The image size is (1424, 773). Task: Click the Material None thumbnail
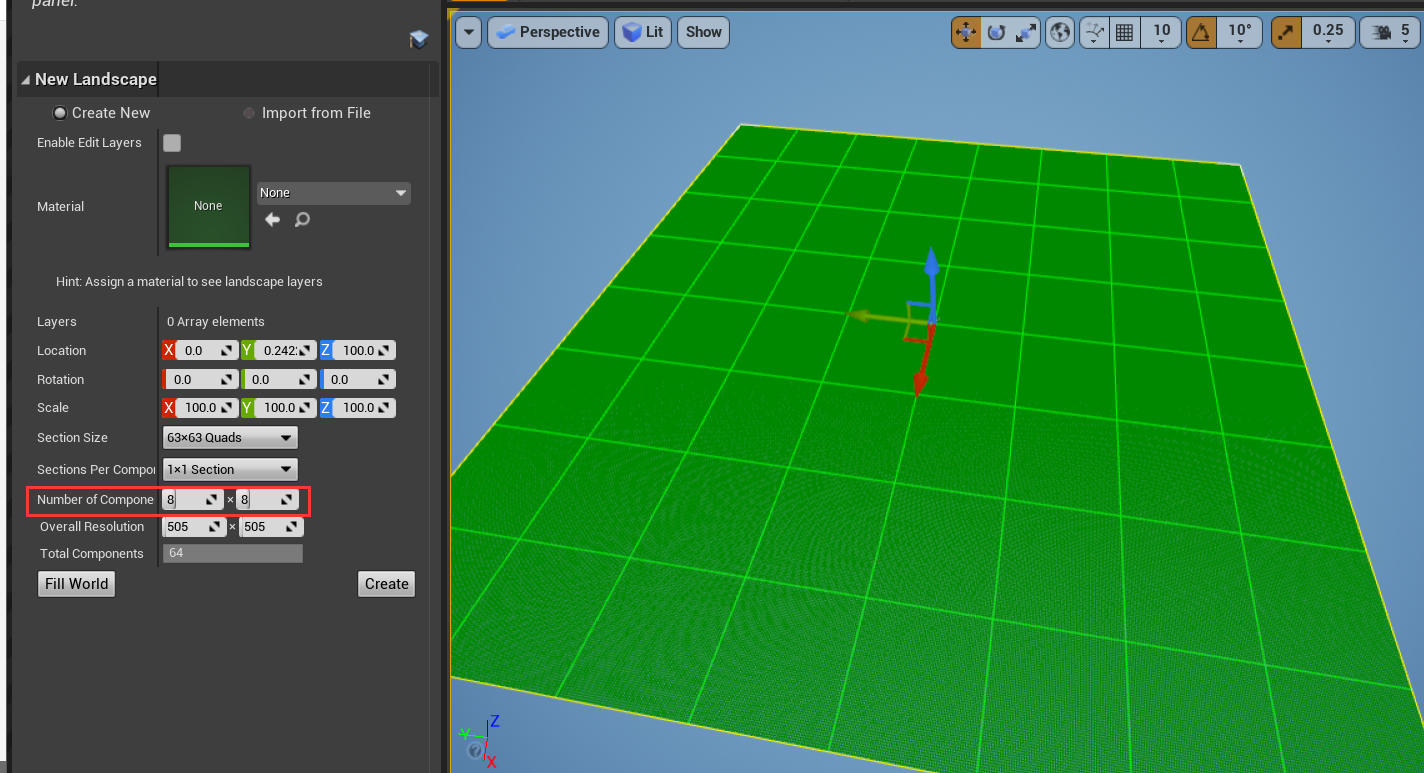[x=208, y=206]
